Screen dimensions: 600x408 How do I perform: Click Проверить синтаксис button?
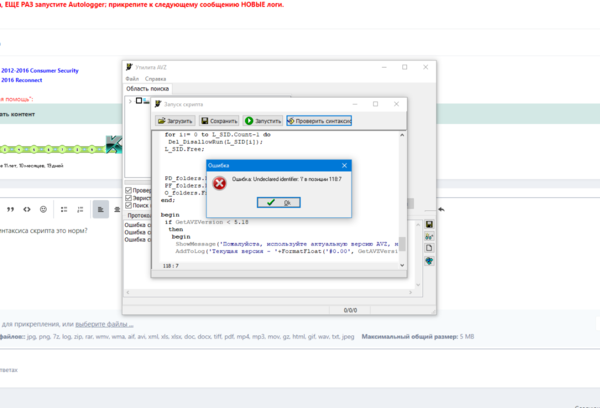319,121
